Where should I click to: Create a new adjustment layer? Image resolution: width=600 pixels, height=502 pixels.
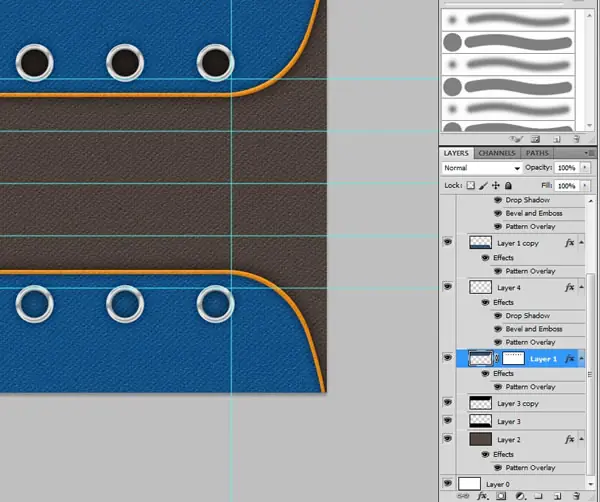click(520, 496)
